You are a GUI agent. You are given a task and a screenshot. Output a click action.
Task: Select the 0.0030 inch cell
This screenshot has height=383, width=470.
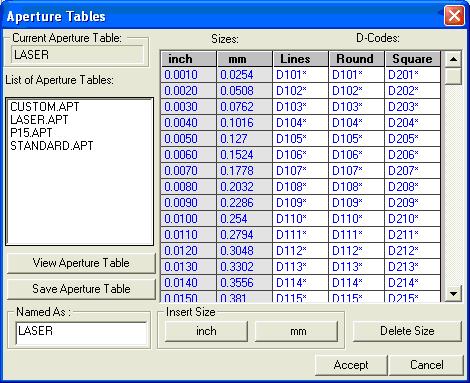point(189,107)
